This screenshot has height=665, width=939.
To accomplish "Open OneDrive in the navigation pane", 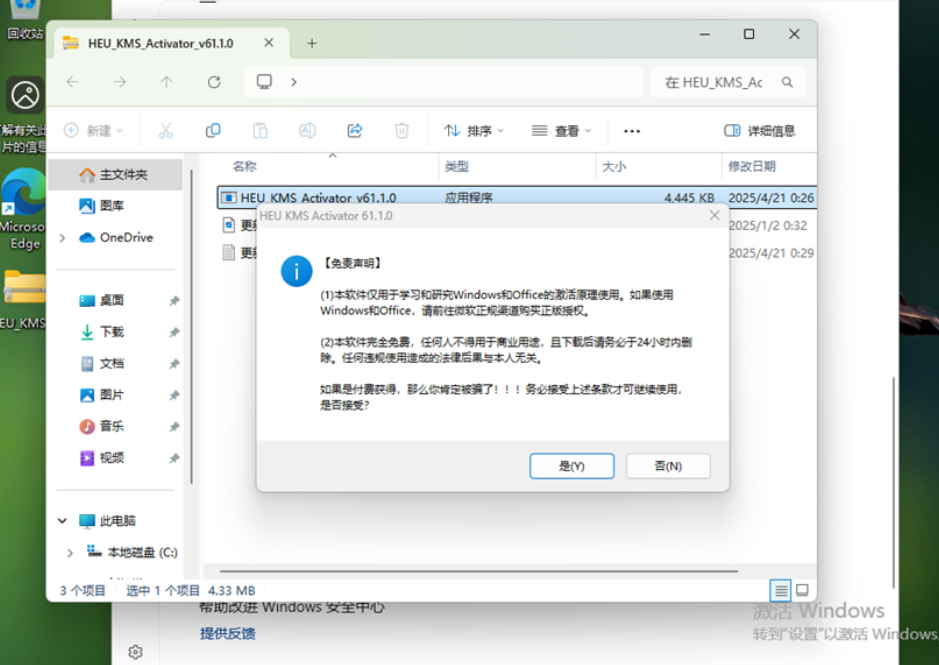I will [117, 237].
